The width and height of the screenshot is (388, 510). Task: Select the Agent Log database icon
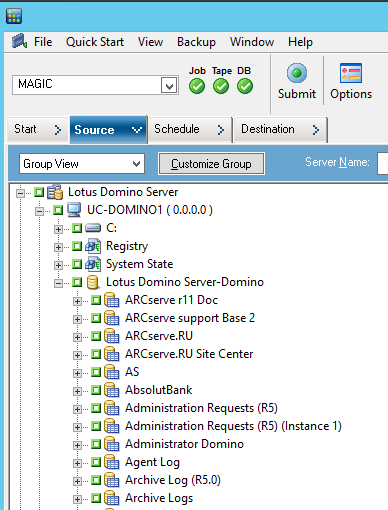click(112, 462)
